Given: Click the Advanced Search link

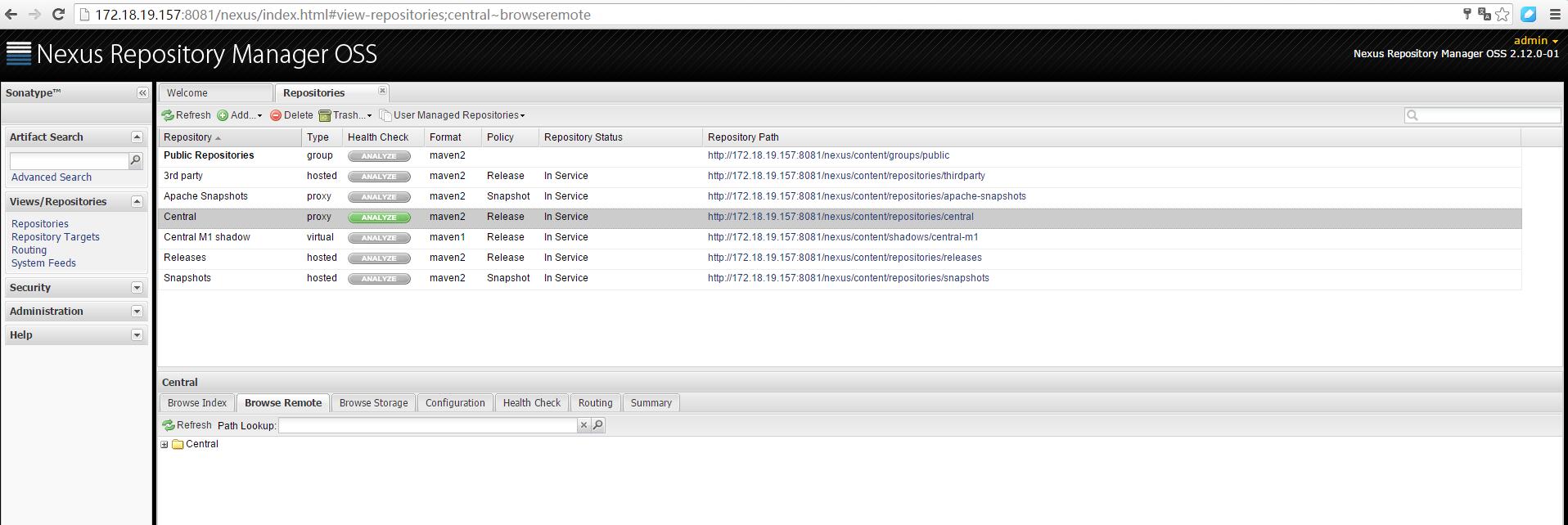Looking at the screenshot, I should pos(52,177).
